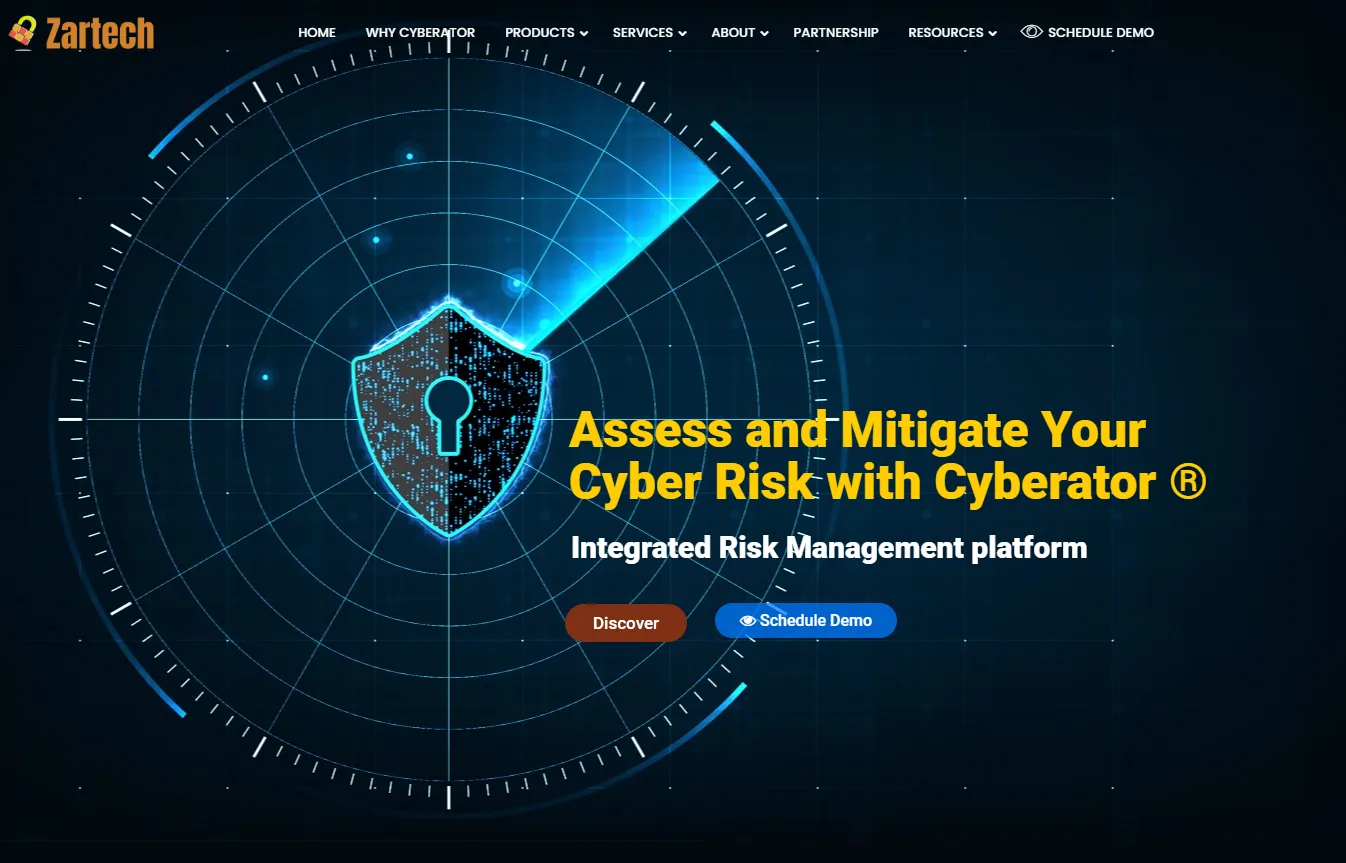1346x863 pixels.
Task: Open the WHY CYBERATOR page
Action: point(420,32)
